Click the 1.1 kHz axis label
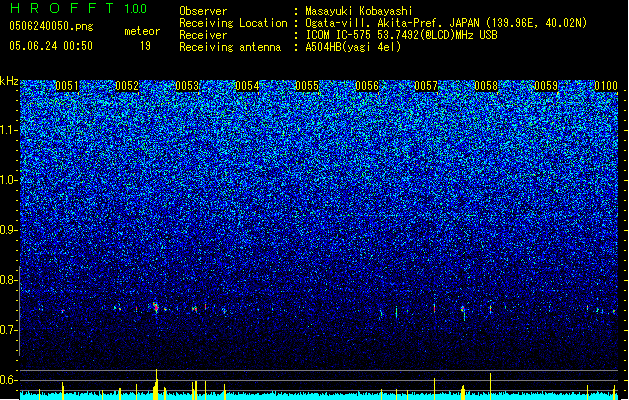 9,130
